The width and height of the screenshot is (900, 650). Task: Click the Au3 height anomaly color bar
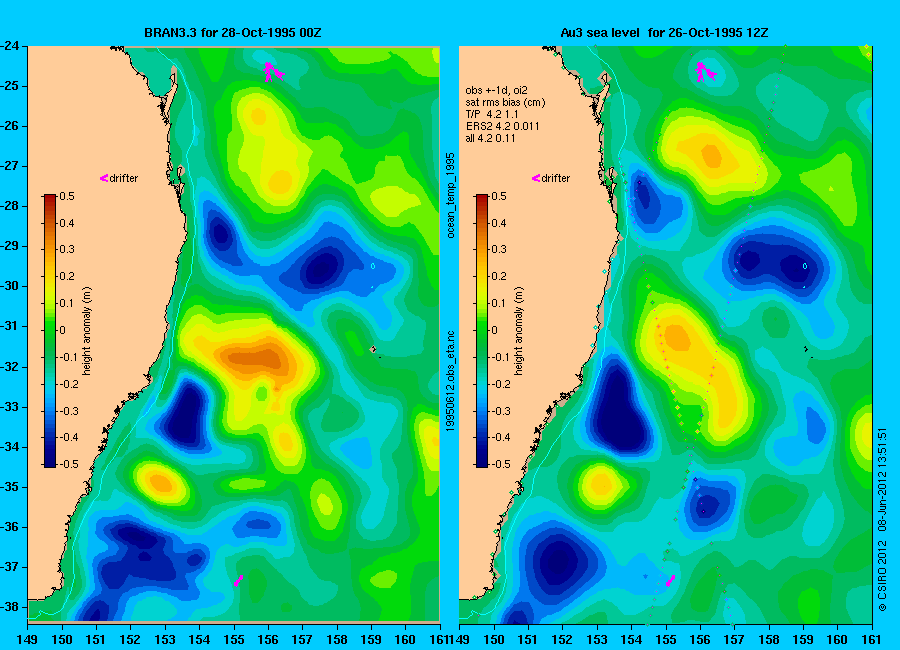coord(482,330)
